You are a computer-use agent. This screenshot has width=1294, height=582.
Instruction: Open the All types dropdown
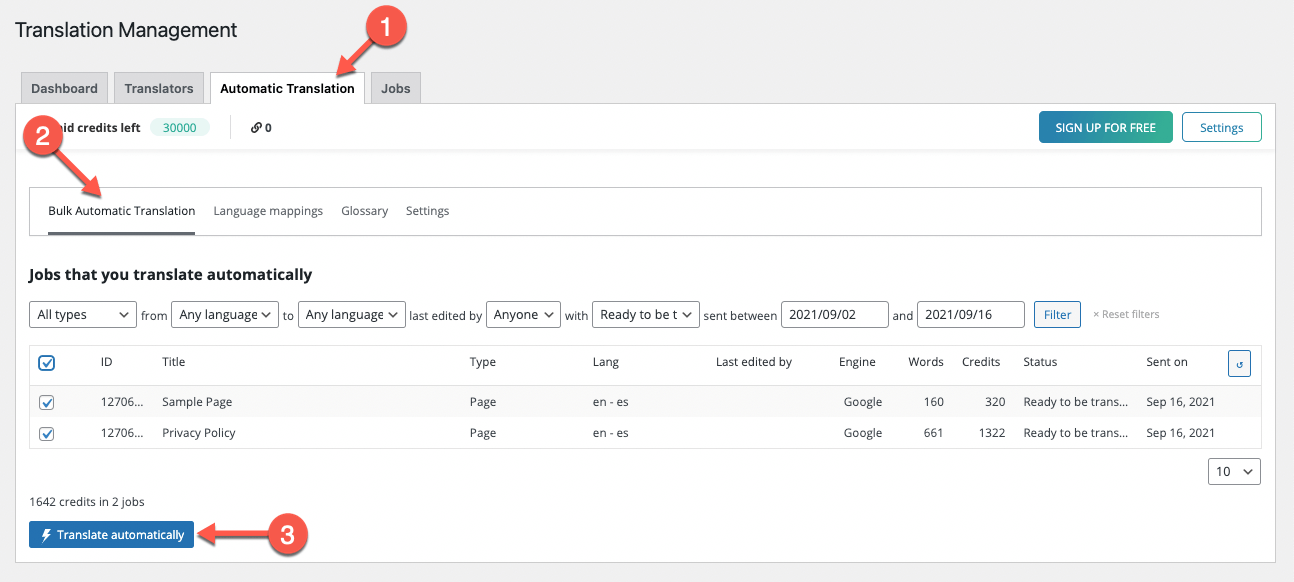[x=83, y=315]
